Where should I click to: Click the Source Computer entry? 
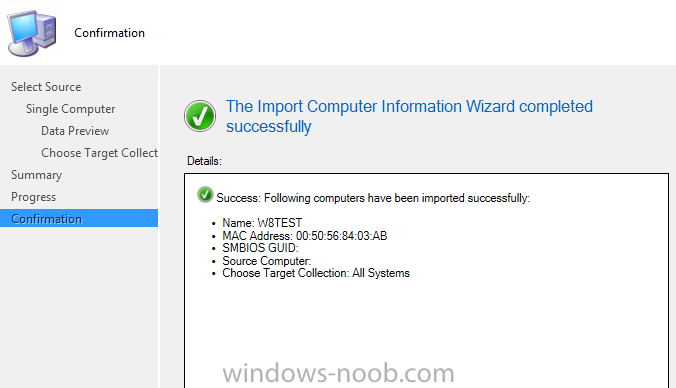(x=266, y=261)
